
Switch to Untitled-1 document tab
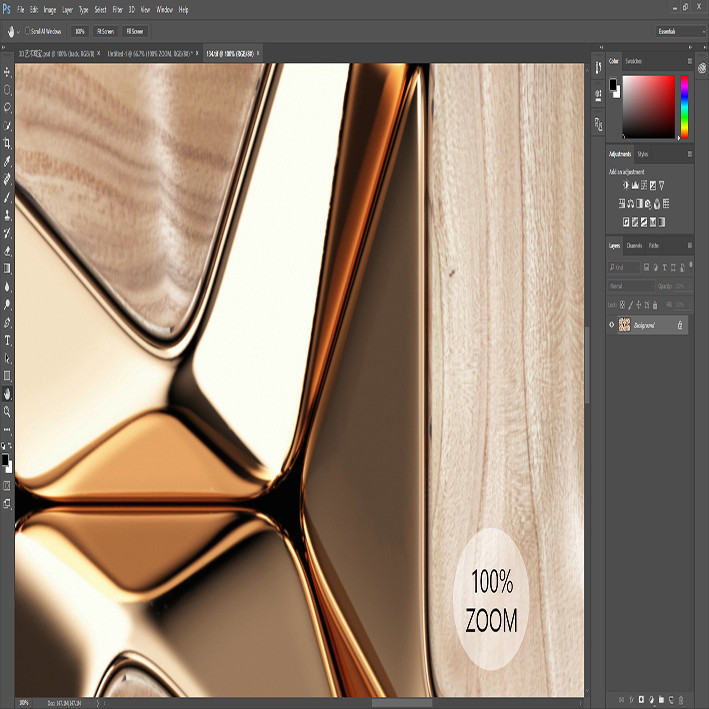coord(150,53)
